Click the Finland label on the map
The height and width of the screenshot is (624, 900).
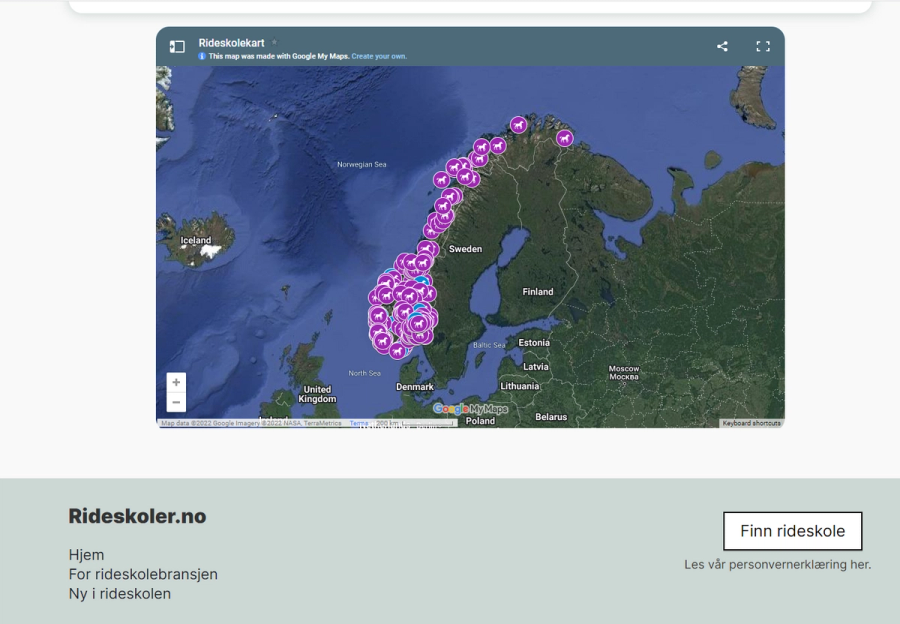tap(538, 292)
